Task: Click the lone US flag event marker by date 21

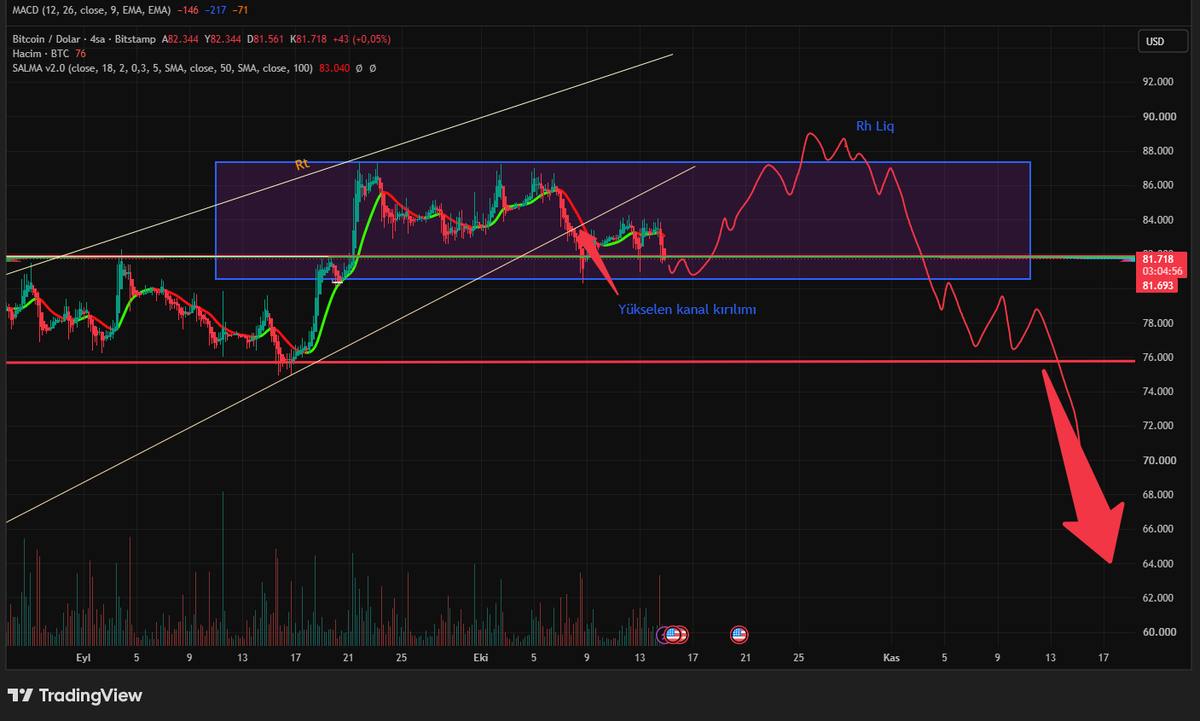Action: 739,634
